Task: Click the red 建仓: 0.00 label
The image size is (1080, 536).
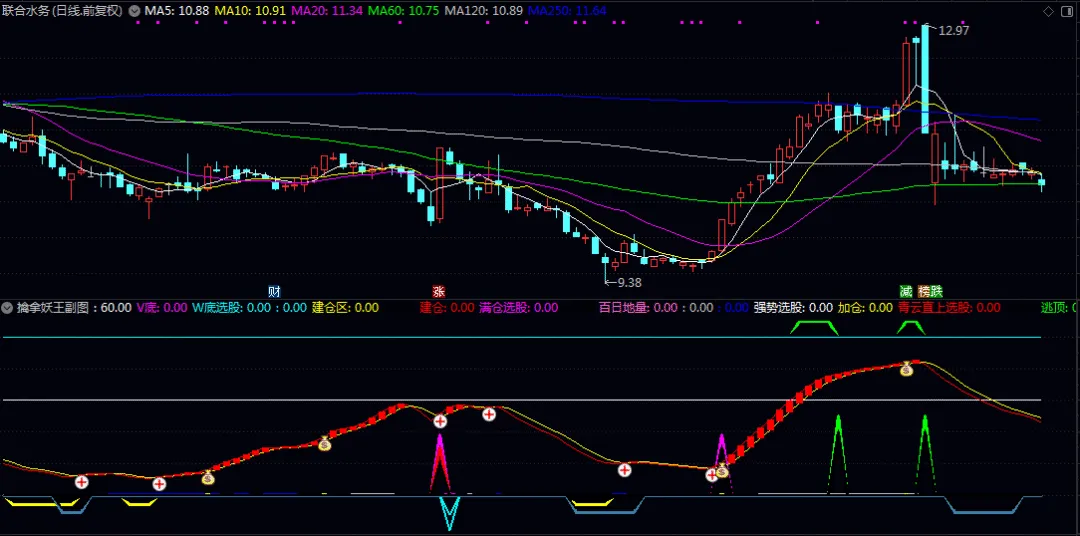Action: coord(447,307)
